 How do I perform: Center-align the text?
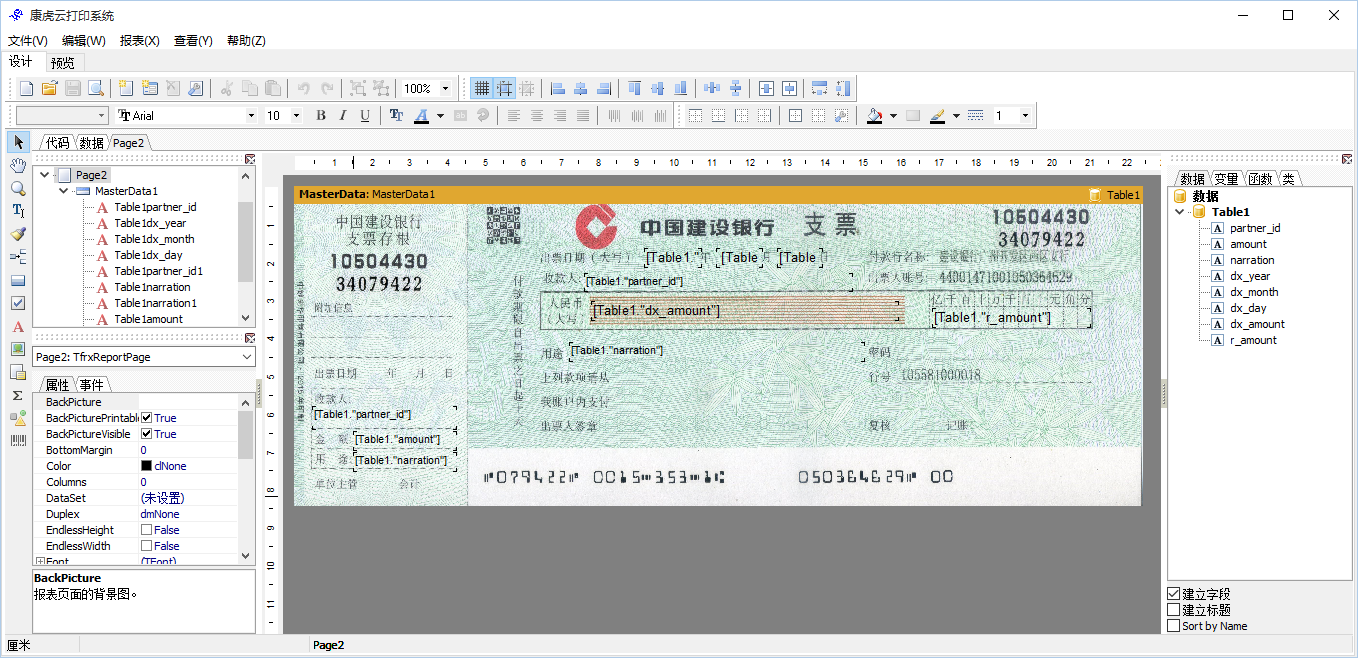537,116
